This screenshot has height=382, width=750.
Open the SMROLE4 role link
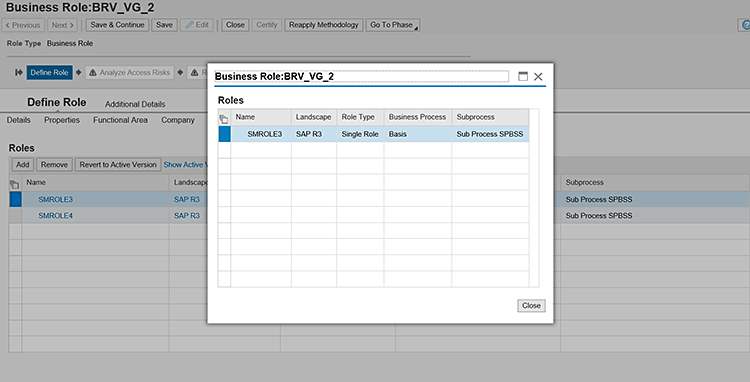55,216
